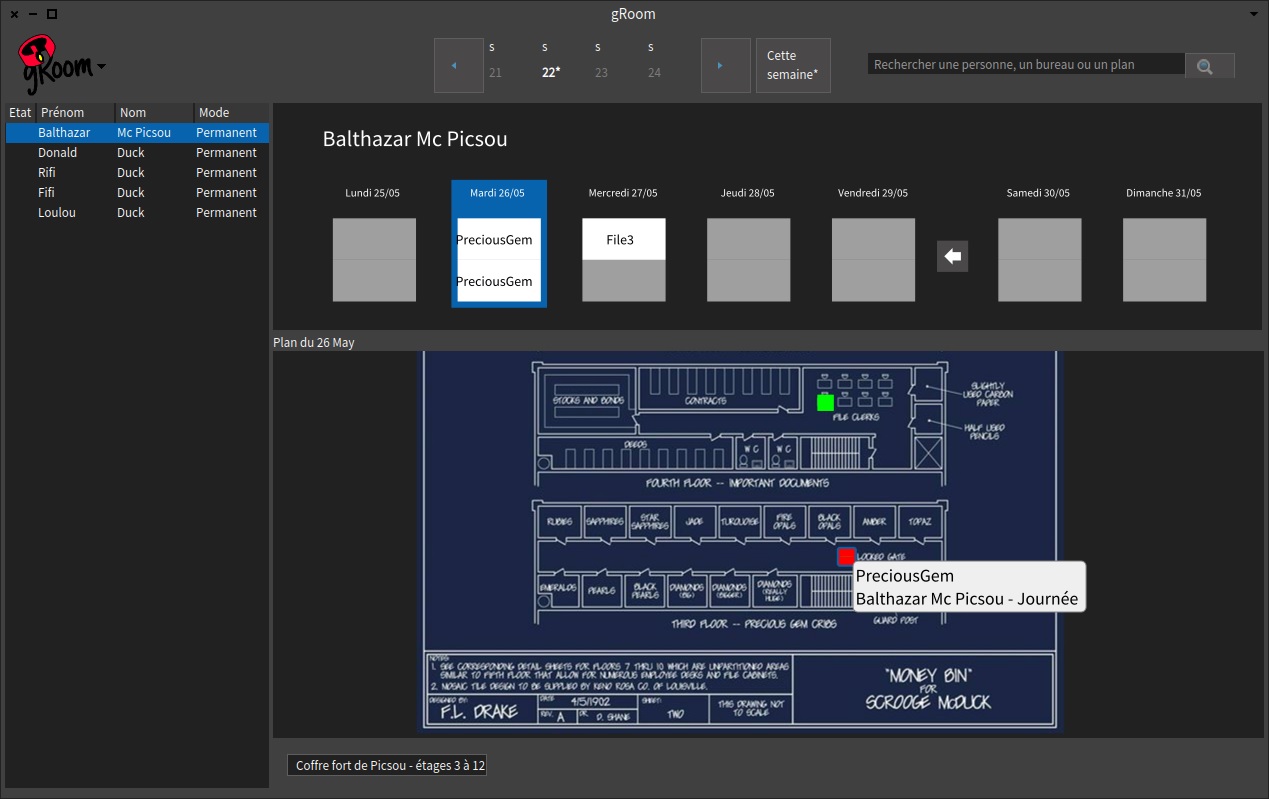Select the Lundi 25/05 day slot
This screenshot has width=1269, height=799.
coord(374,260)
